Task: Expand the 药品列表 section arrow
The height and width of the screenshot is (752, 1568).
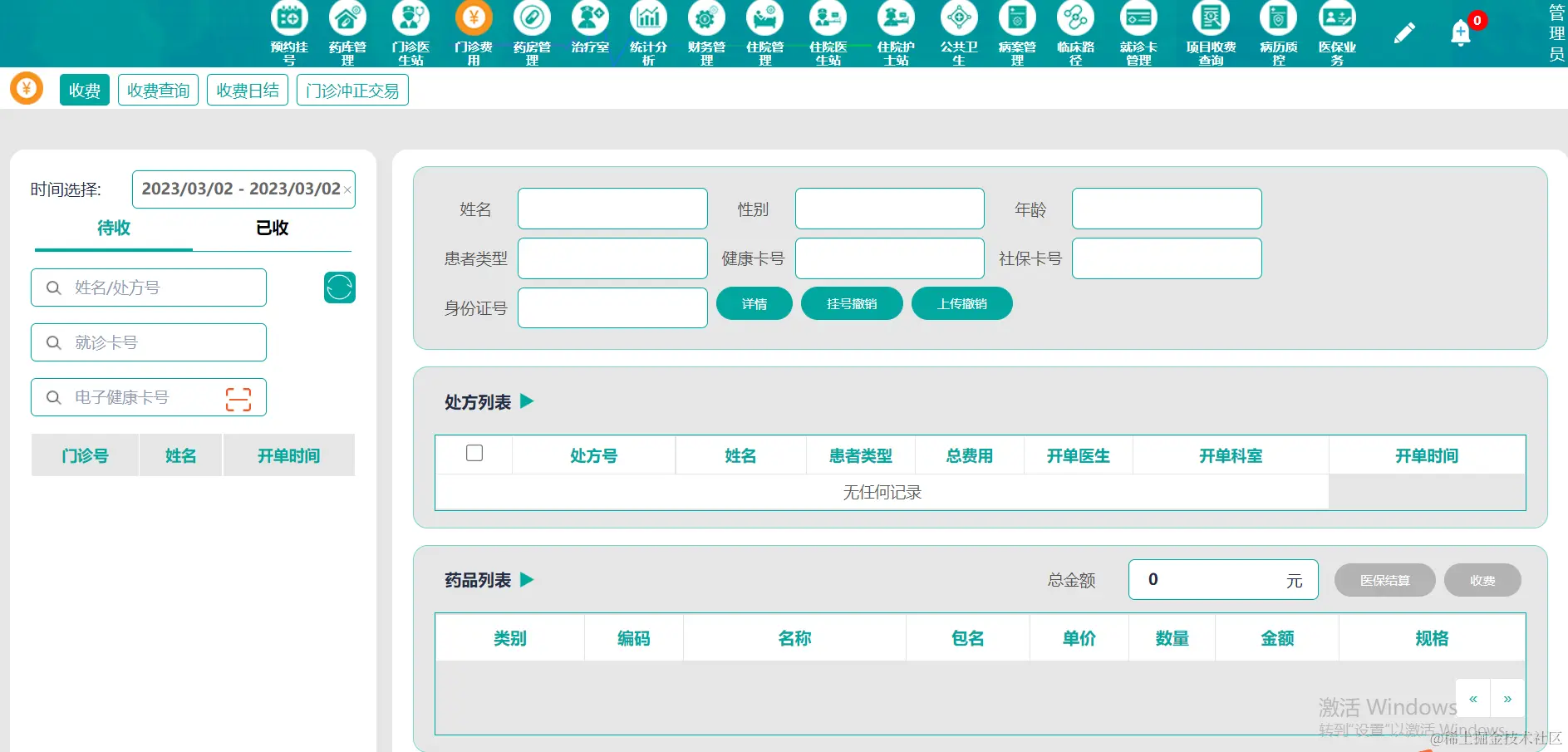Action: point(527,579)
